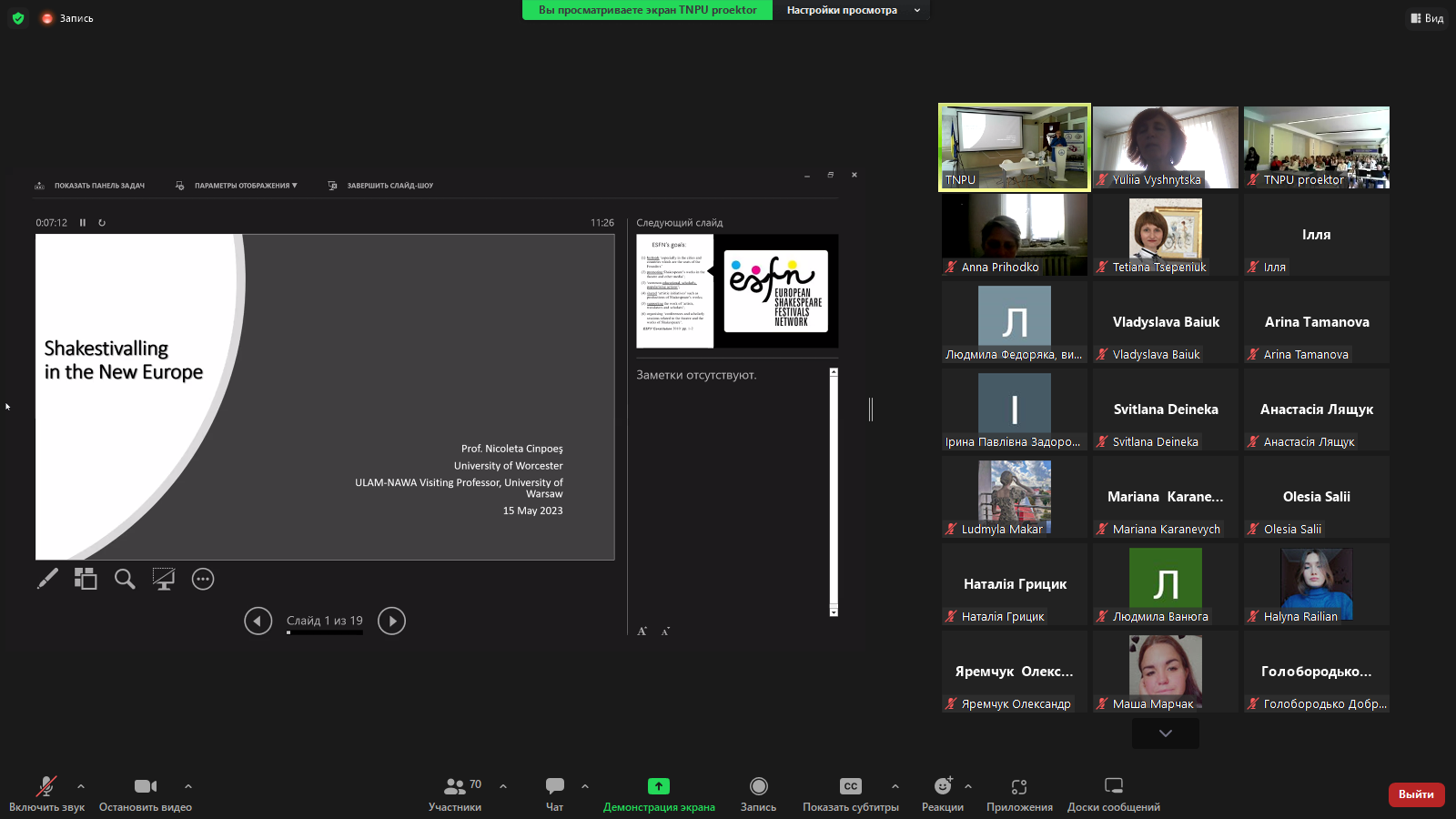Stop video (Остановить видео)
The width and height of the screenshot is (1456, 819).
145,794
